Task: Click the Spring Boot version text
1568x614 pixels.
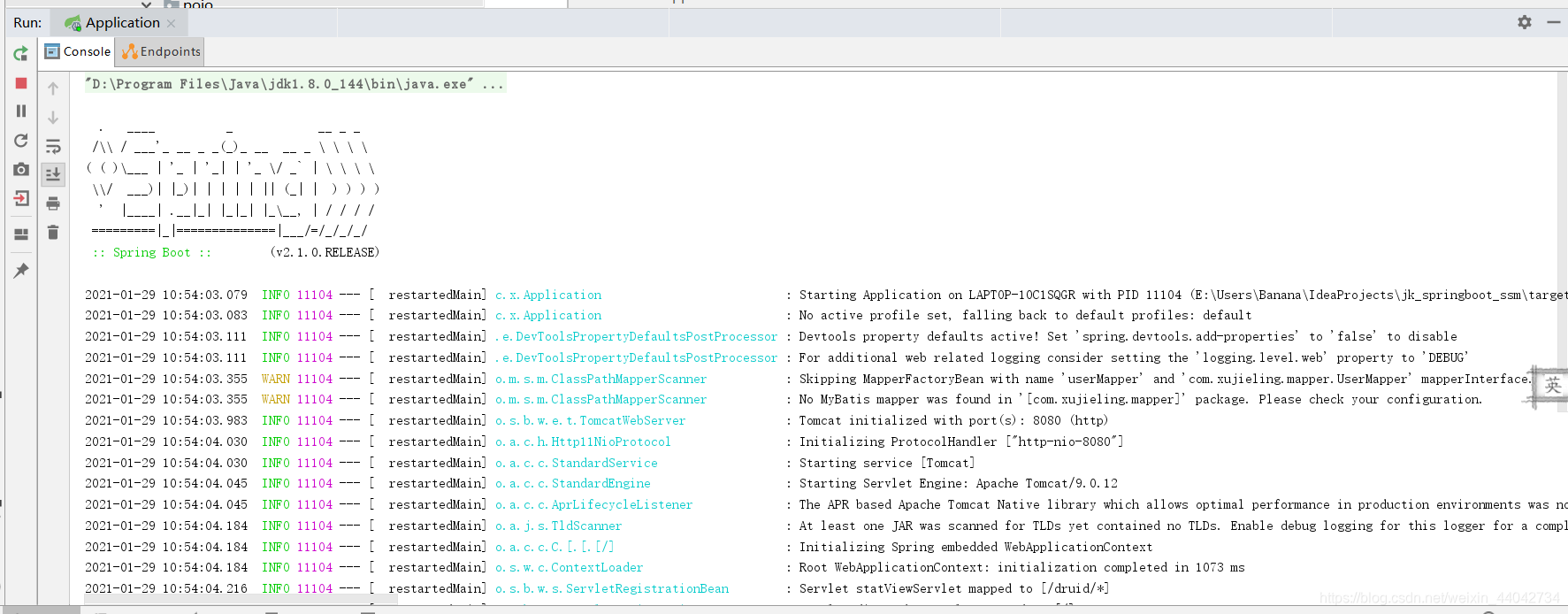Action: click(x=325, y=252)
